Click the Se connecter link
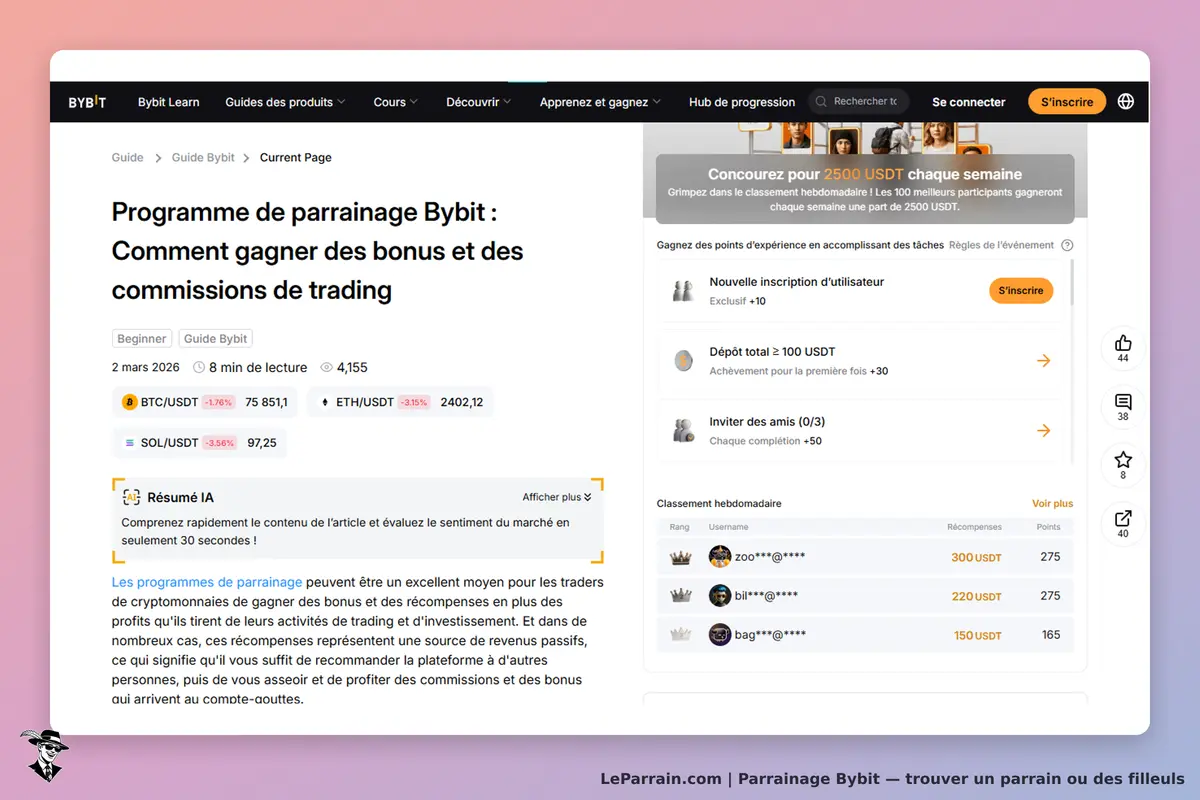The width and height of the screenshot is (1200, 800). tap(969, 102)
